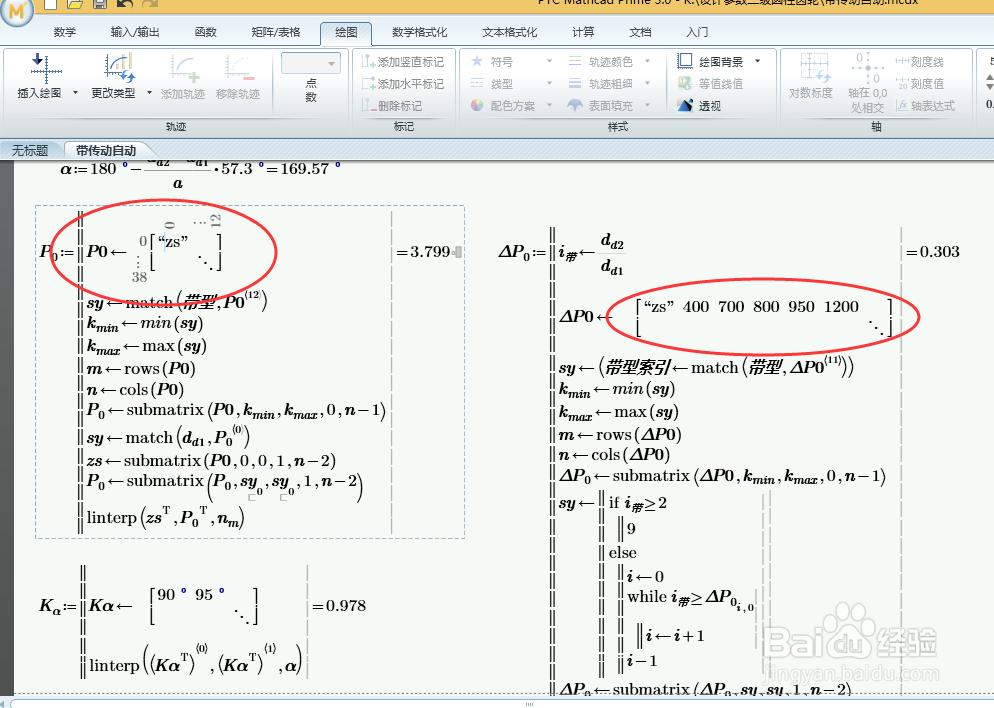Click 添加竖直标记 vertical marker icon
Viewport: 994px width, 708px height.
tap(368, 61)
